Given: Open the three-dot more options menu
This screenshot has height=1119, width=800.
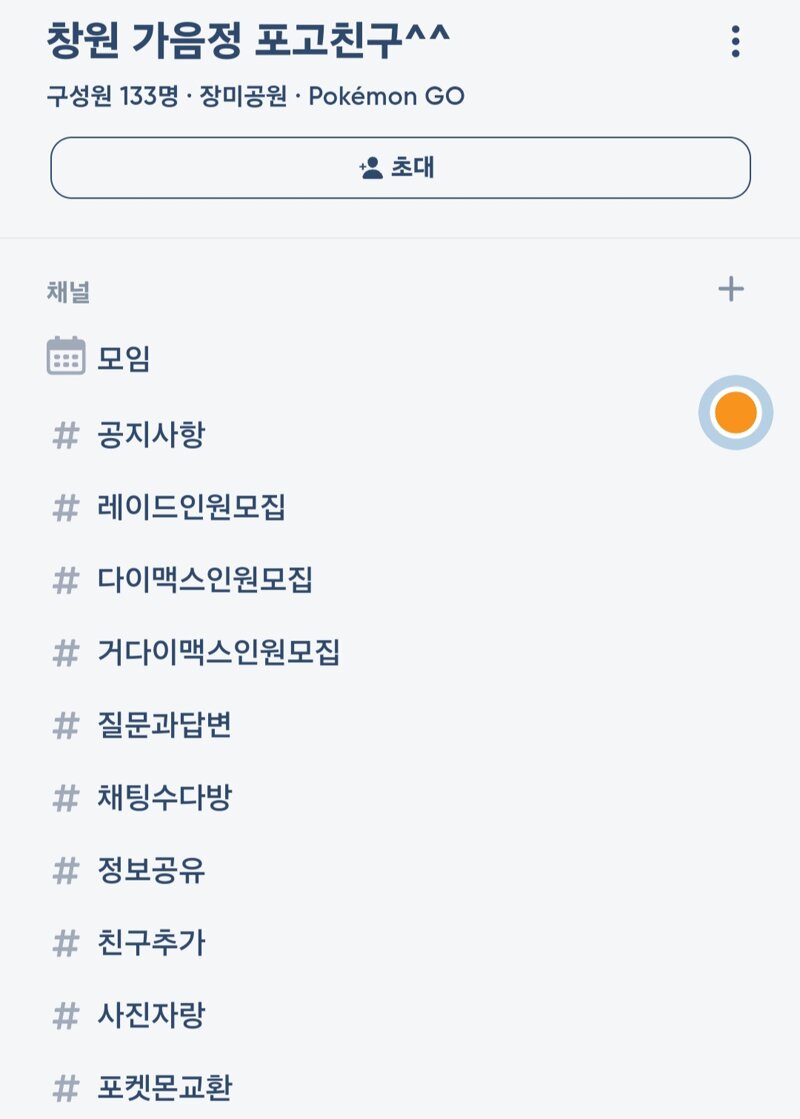Looking at the screenshot, I should (735, 41).
